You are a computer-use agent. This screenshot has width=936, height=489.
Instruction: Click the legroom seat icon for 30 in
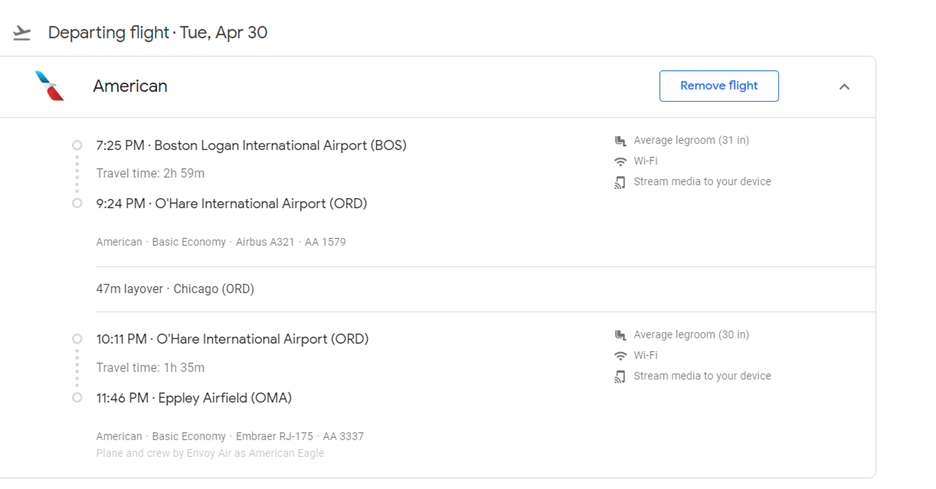[x=620, y=335]
